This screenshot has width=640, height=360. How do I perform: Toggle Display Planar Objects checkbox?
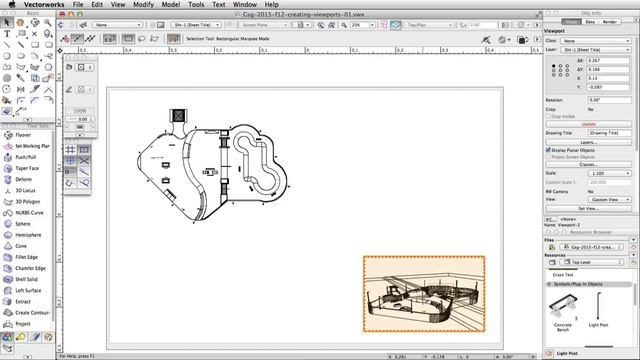pyautogui.click(x=548, y=150)
